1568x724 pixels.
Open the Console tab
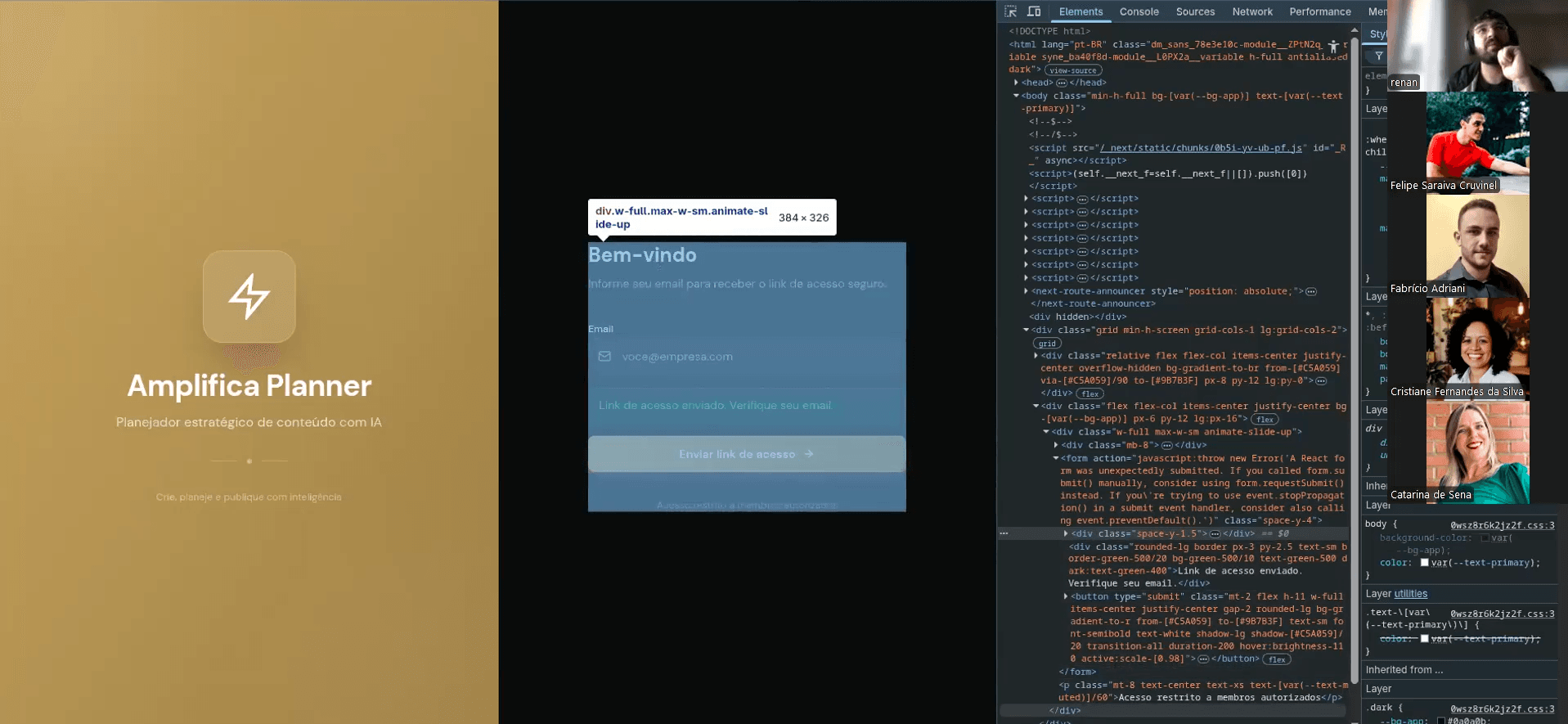1139,11
